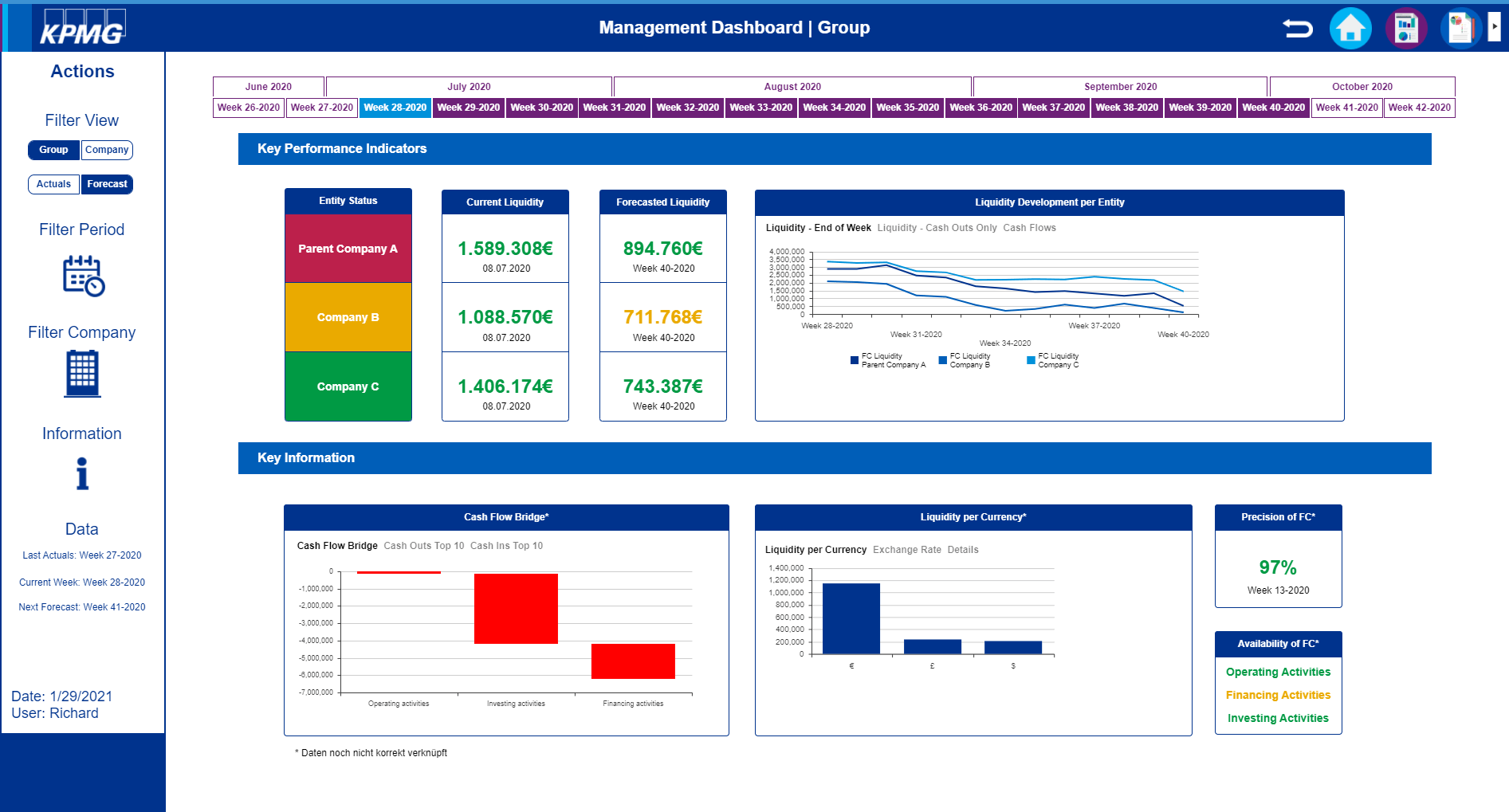The image size is (1509, 812).
Task: Click the KPMG logo
Action: (82, 26)
